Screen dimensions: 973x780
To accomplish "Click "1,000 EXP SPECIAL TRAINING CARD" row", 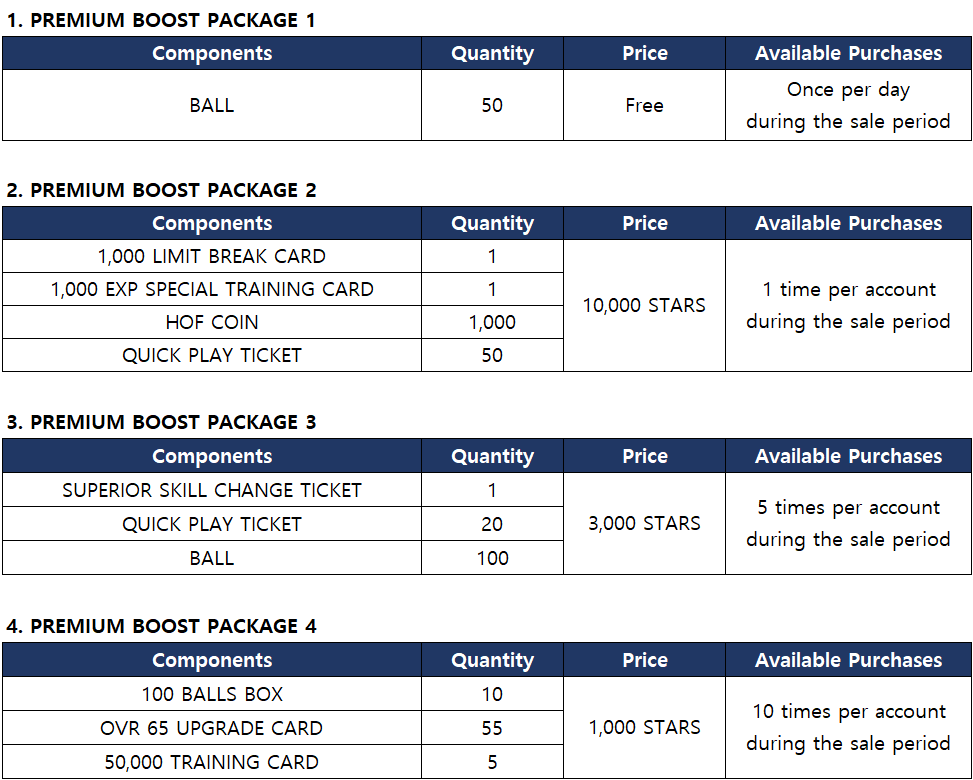I will (212, 289).
